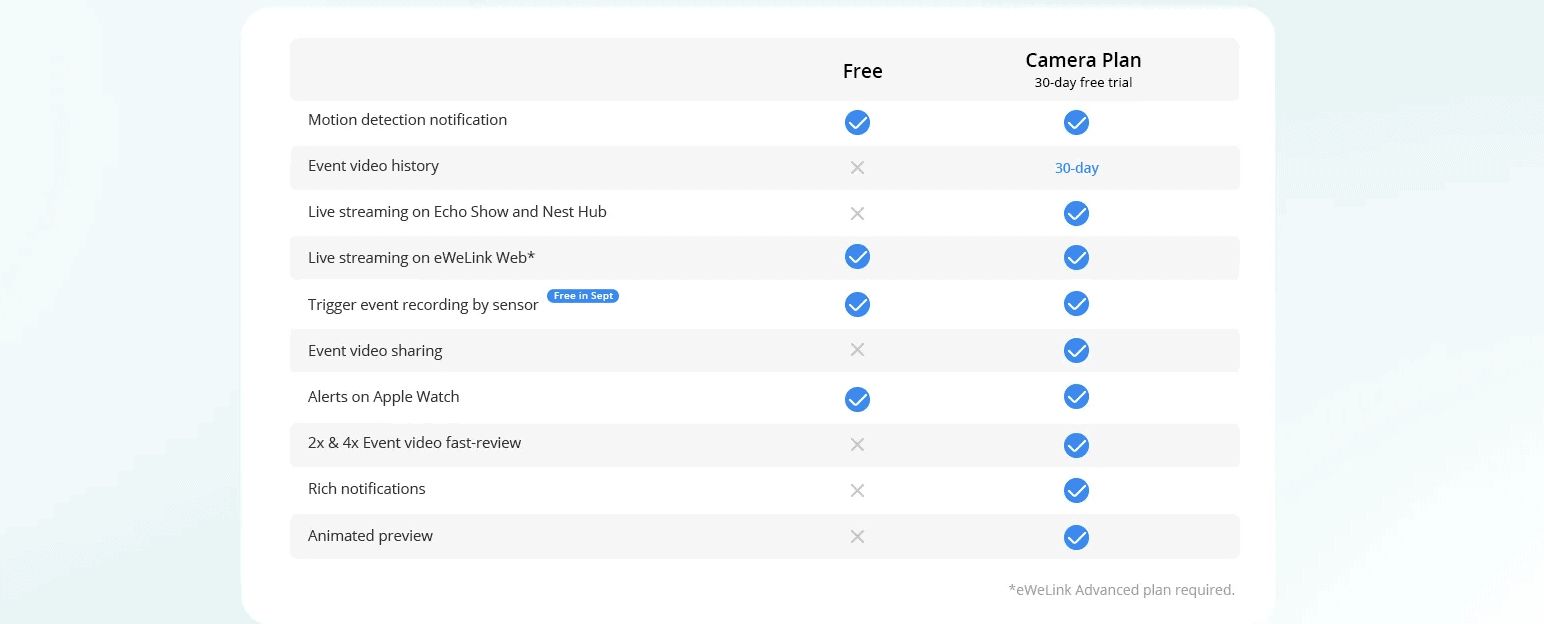
Task: Click the eWeLink Advanced plan required footnote
Action: coord(1121,590)
